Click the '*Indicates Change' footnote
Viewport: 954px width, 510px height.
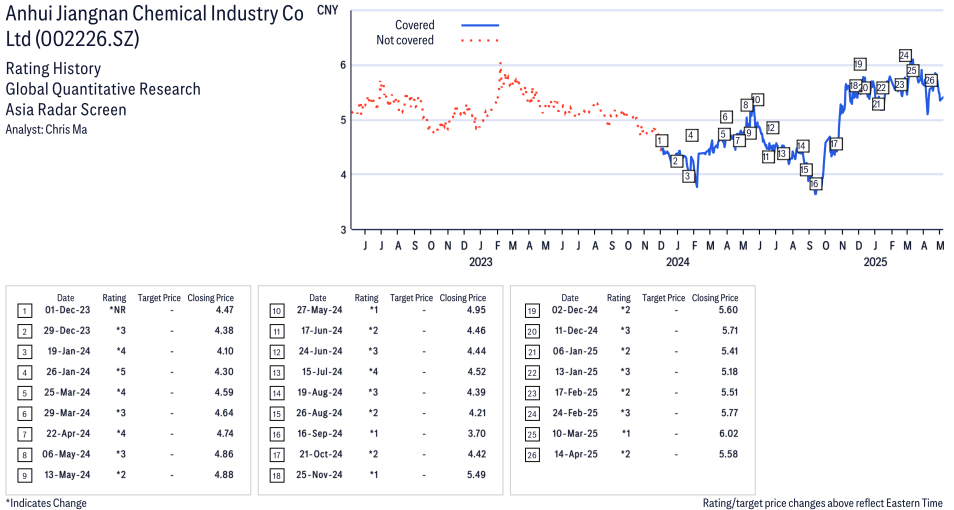click(46, 503)
